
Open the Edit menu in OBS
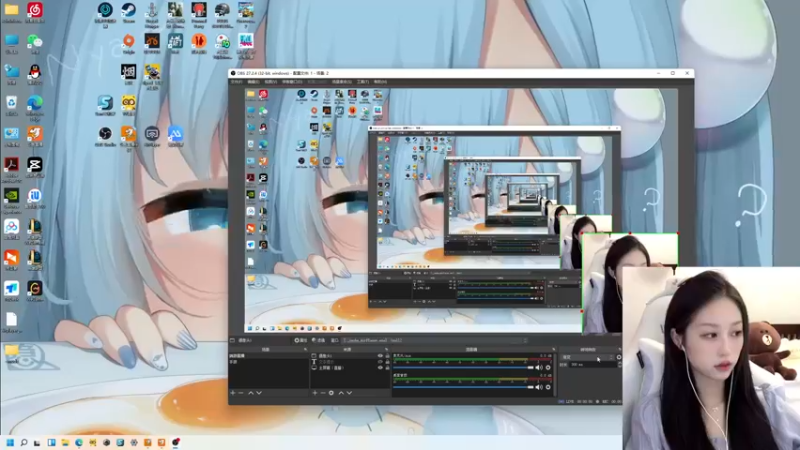point(254,82)
